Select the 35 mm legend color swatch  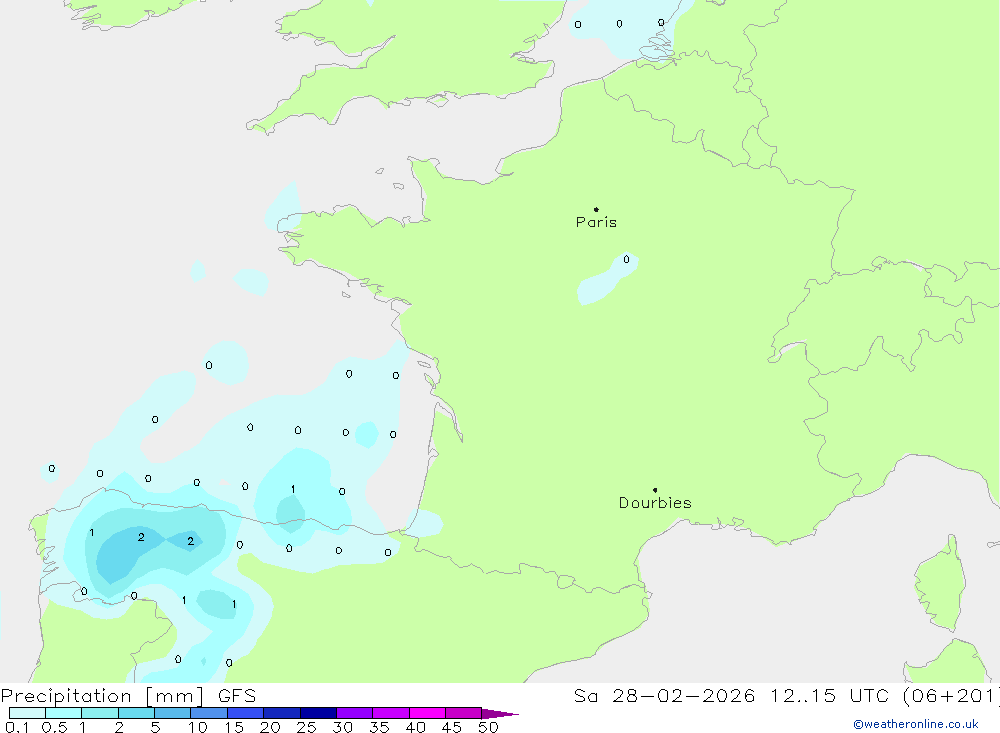click(x=391, y=713)
